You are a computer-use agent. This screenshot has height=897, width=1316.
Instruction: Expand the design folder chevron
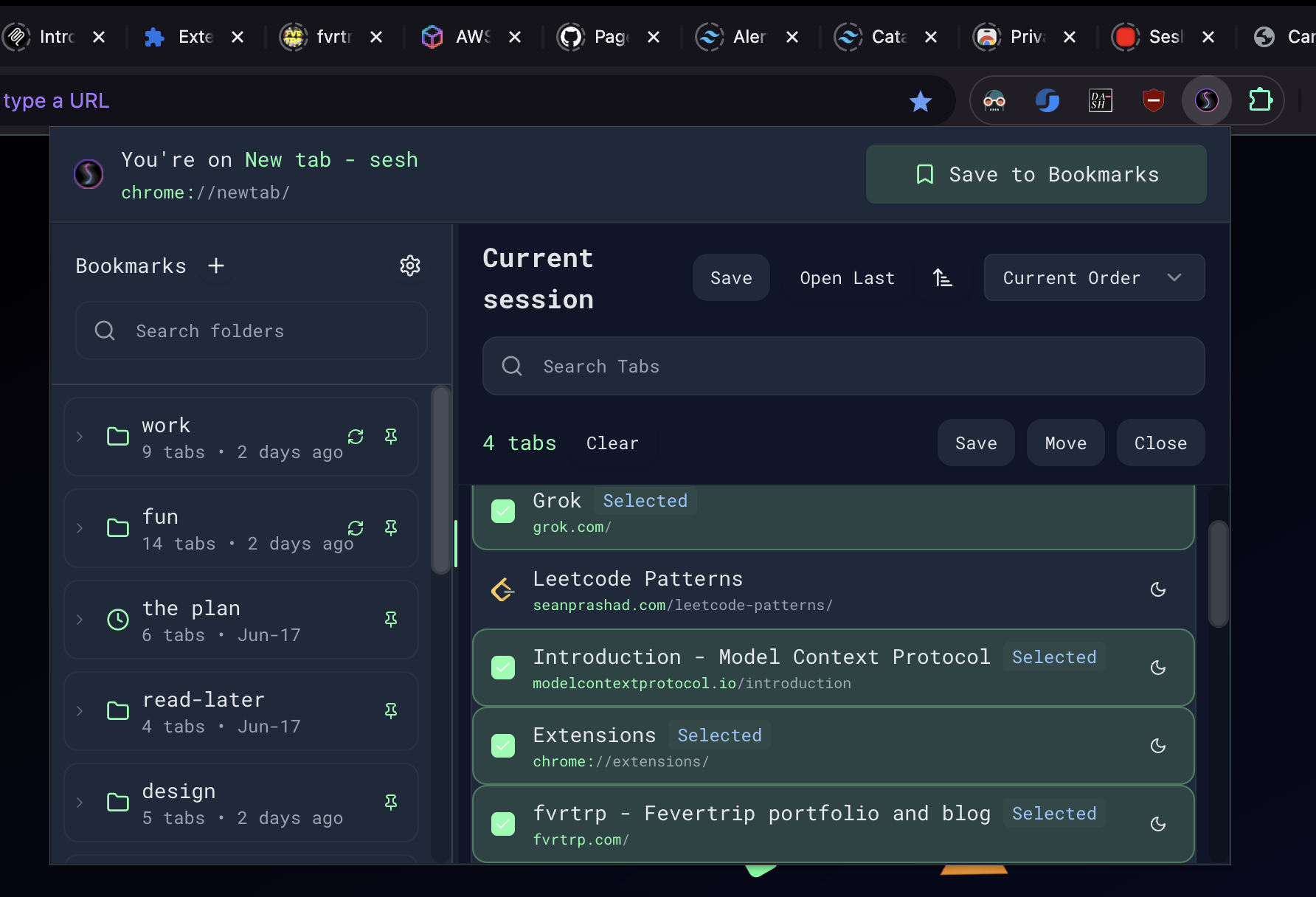[x=80, y=803]
